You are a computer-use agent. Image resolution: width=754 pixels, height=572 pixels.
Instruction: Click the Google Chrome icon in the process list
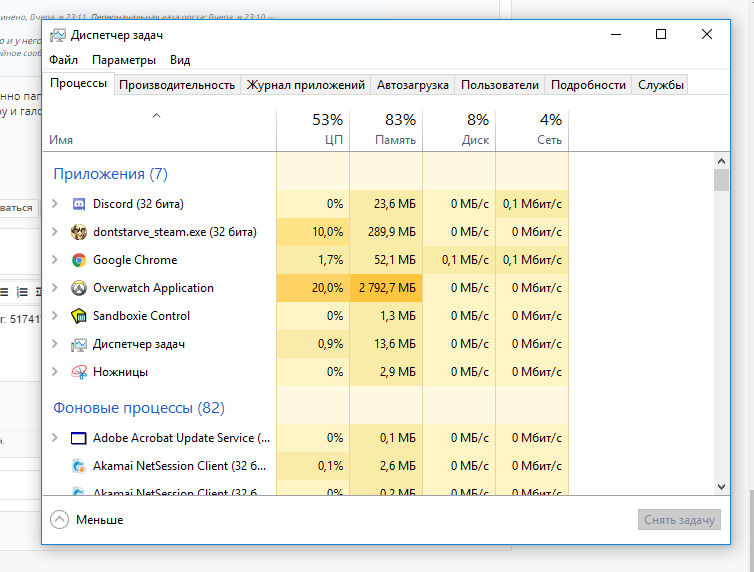pos(79,260)
